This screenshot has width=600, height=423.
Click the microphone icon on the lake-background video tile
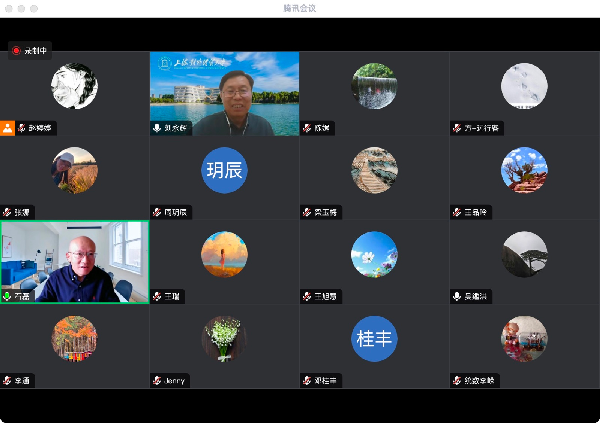pos(157,128)
